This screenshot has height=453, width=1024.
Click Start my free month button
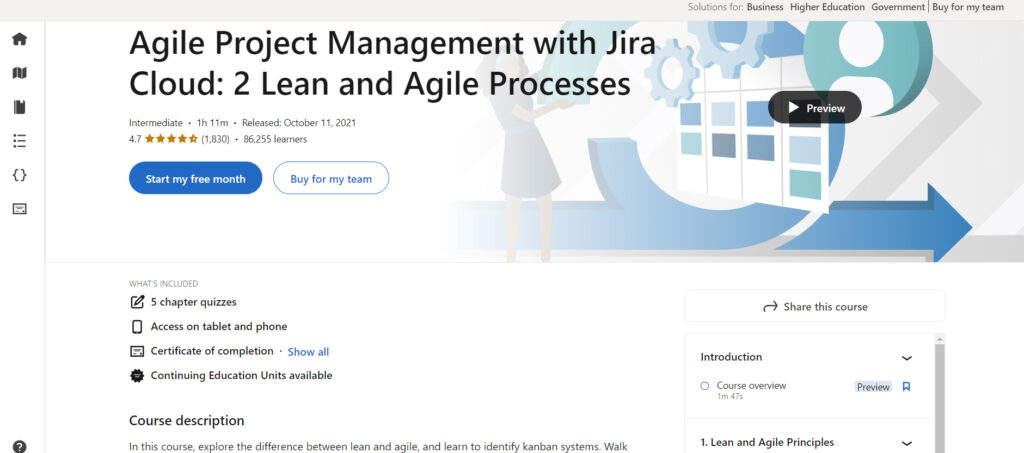click(195, 179)
